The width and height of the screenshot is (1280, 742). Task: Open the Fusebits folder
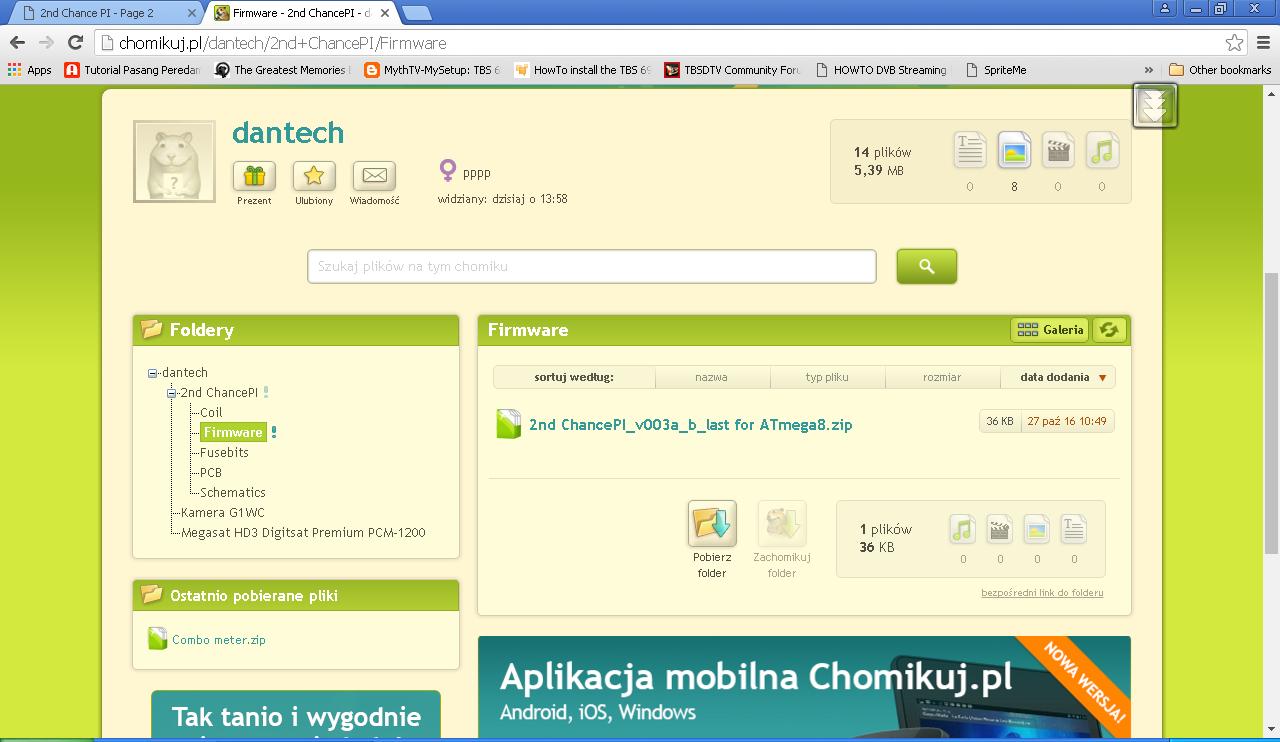(x=224, y=452)
